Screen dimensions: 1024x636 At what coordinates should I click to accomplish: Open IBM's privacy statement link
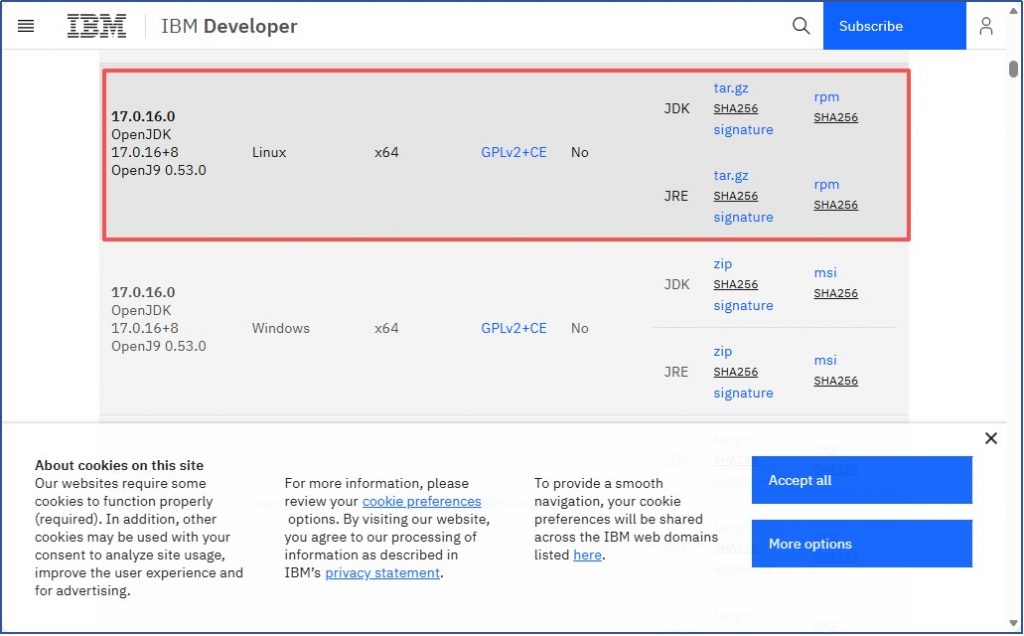[382, 573]
